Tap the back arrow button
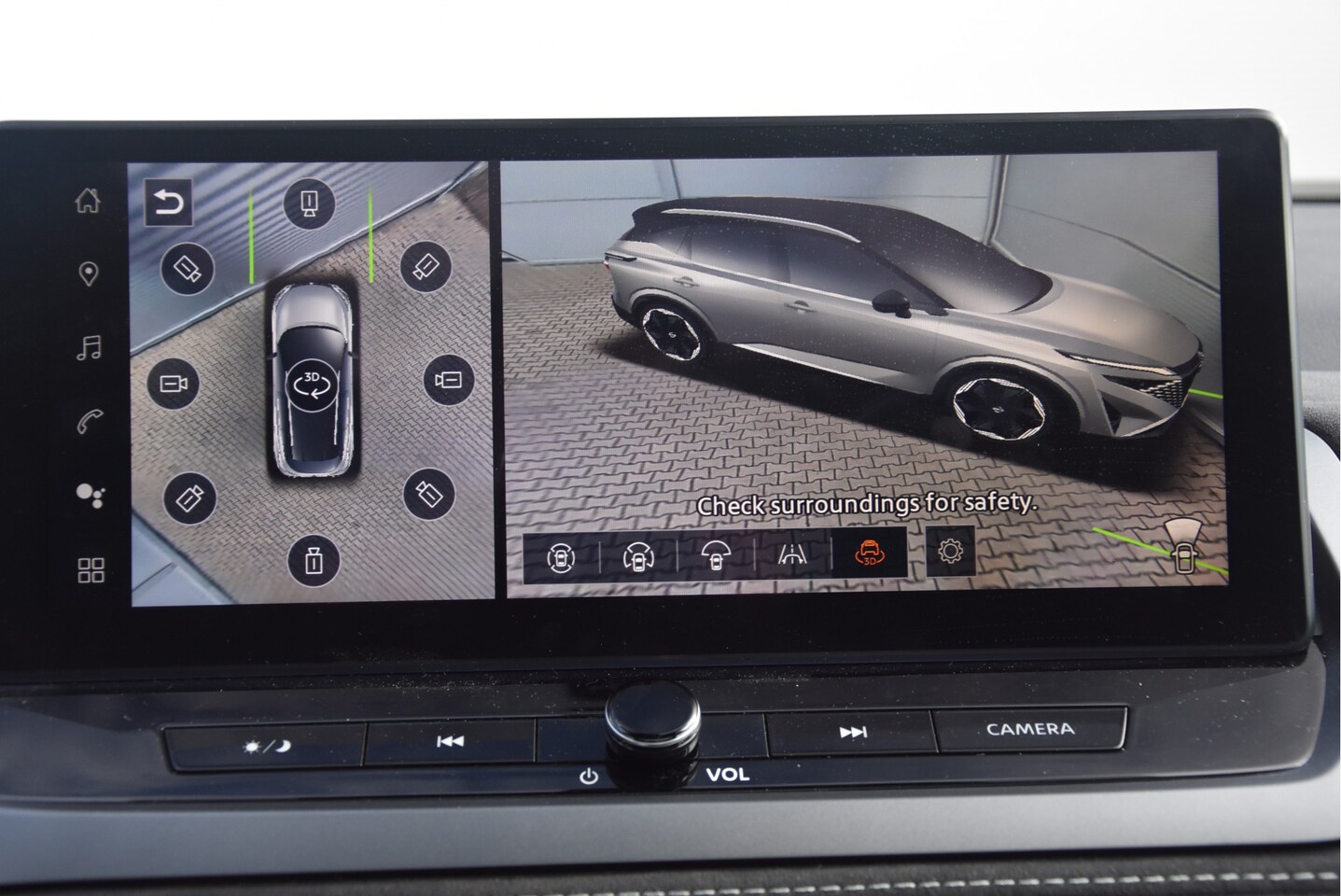The height and width of the screenshot is (896, 1341). click(x=169, y=203)
